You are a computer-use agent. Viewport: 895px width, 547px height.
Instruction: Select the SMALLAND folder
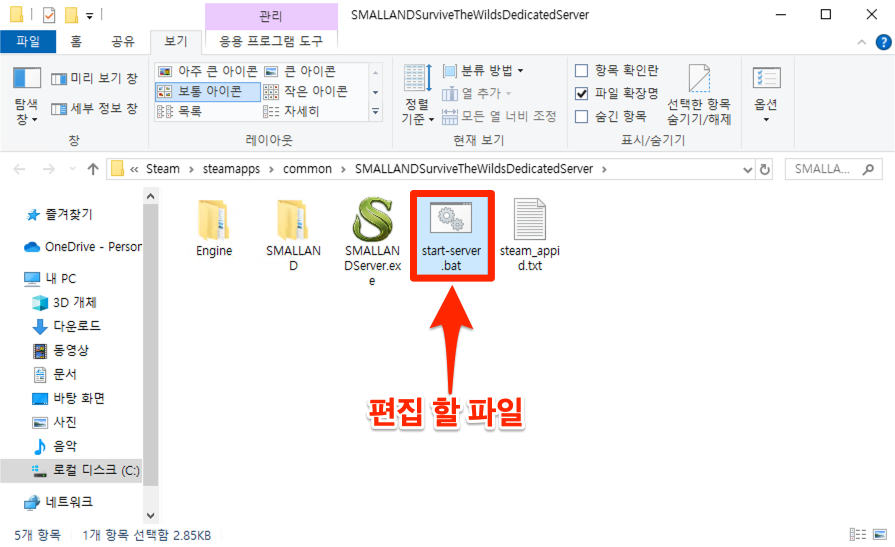tap(293, 235)
